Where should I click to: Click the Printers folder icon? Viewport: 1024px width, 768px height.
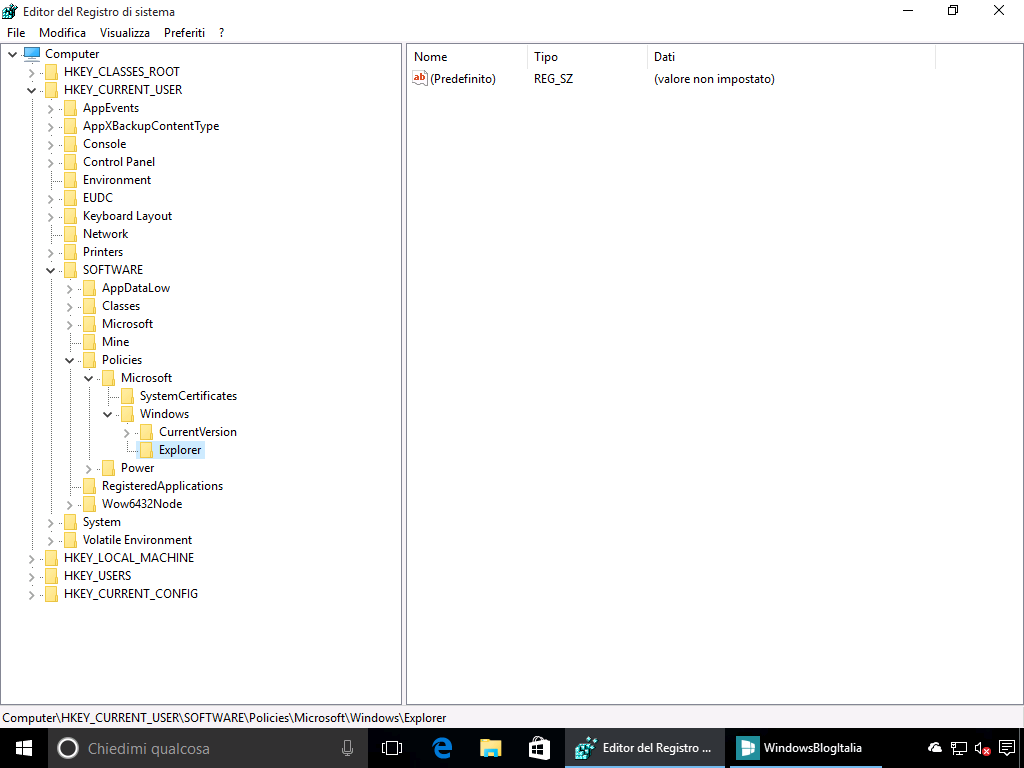click(x=70, y=252)
